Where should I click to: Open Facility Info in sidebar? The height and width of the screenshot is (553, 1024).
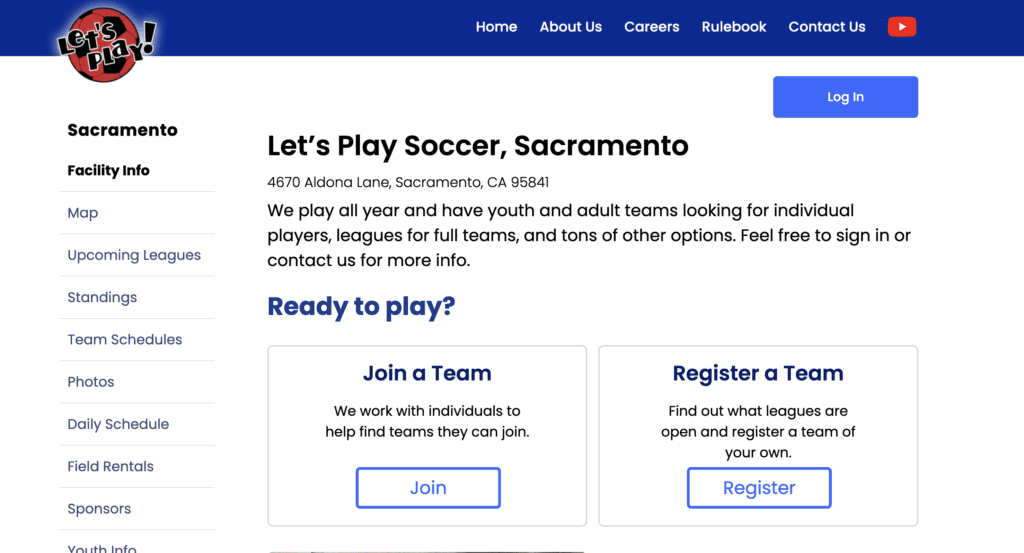point(108,170)
